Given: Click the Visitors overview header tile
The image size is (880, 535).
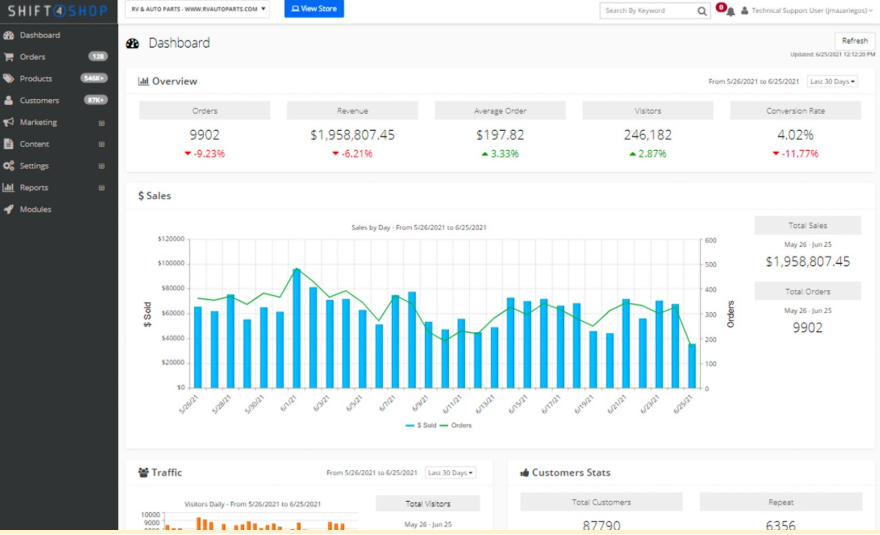Looking at the screenshot, I should (x=648, y=111).
